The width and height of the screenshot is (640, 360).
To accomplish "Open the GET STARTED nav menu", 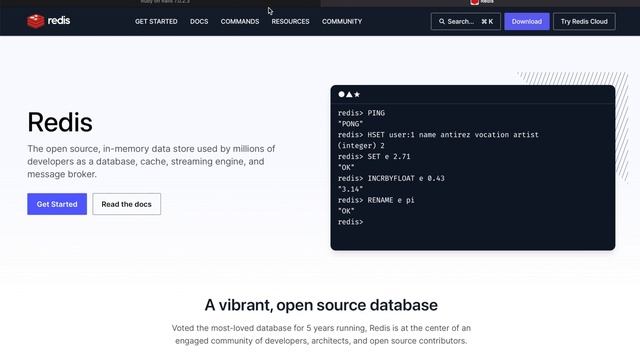I will click(156, 22).
